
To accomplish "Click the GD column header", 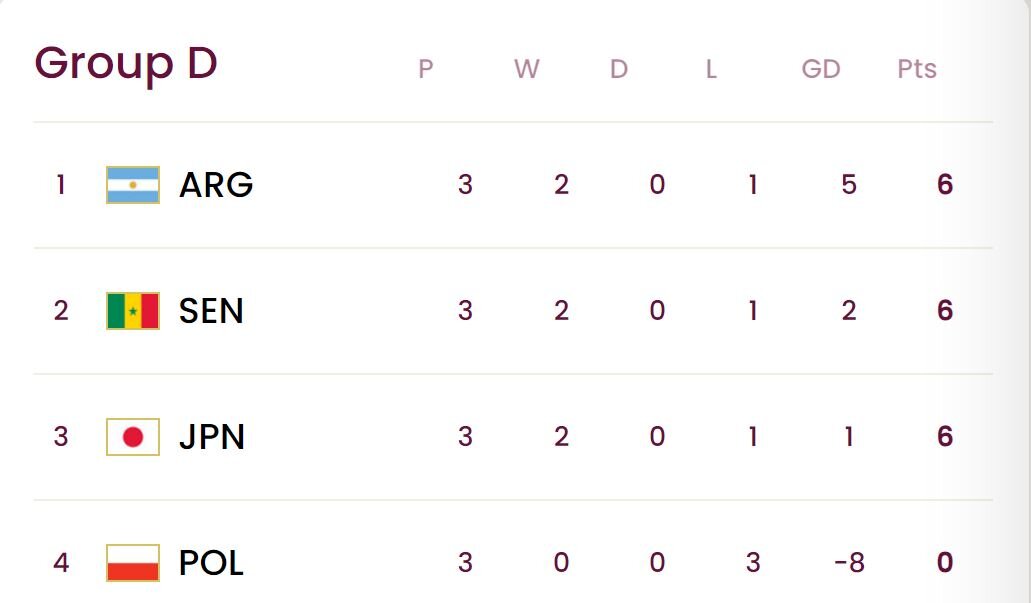I will click(x=821, y=68).
